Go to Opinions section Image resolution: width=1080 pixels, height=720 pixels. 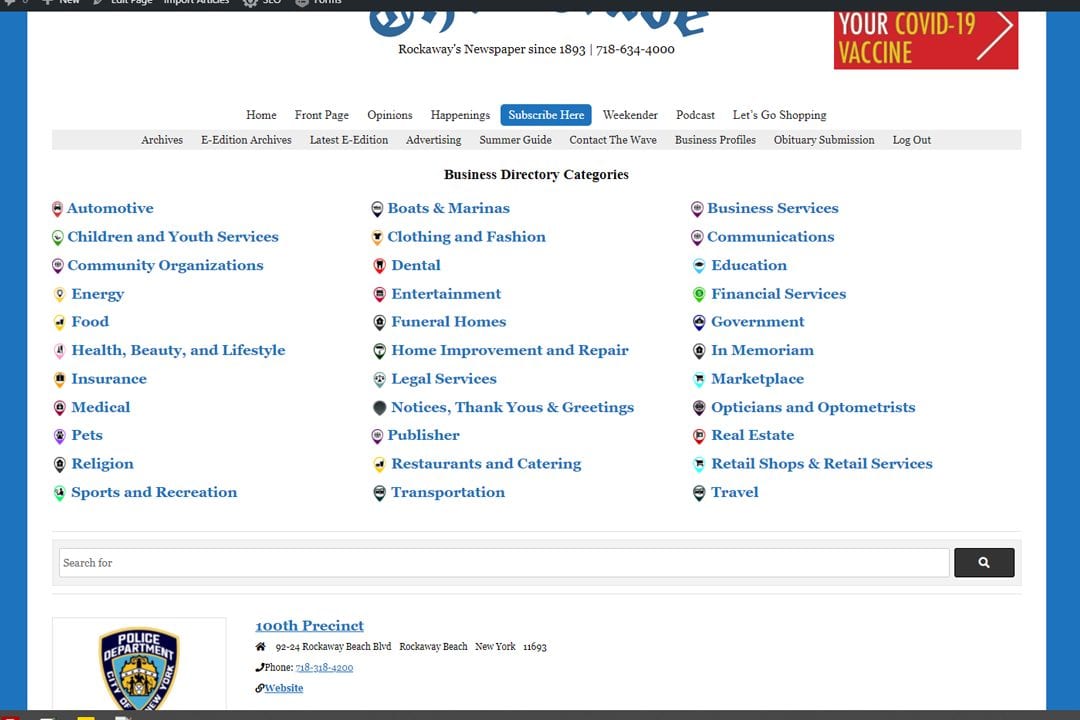[390, 115]
